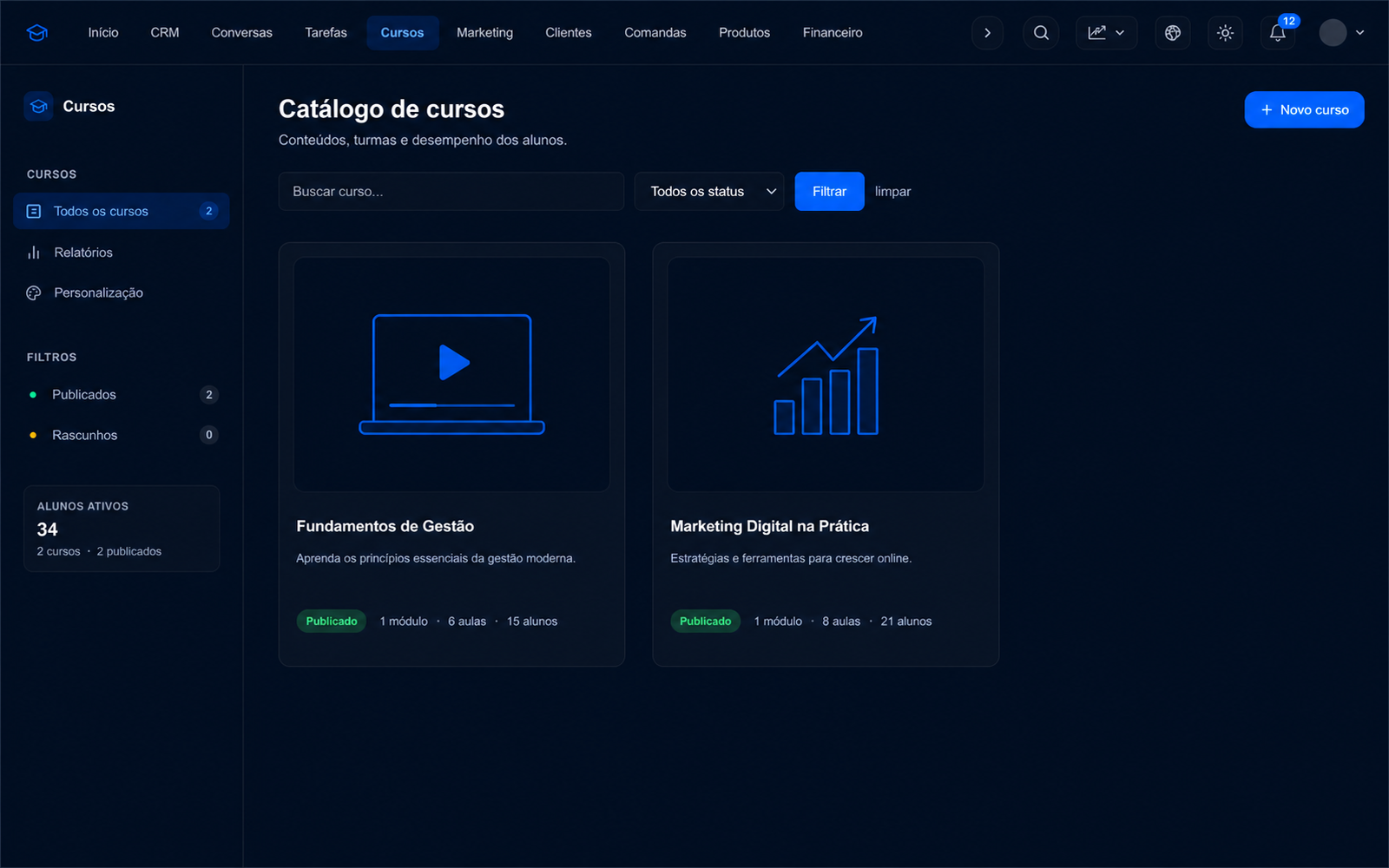This screenshot has height=868, width=1389.
Task: Toggle the Publicados filter
Action: (x=122, y=395)
